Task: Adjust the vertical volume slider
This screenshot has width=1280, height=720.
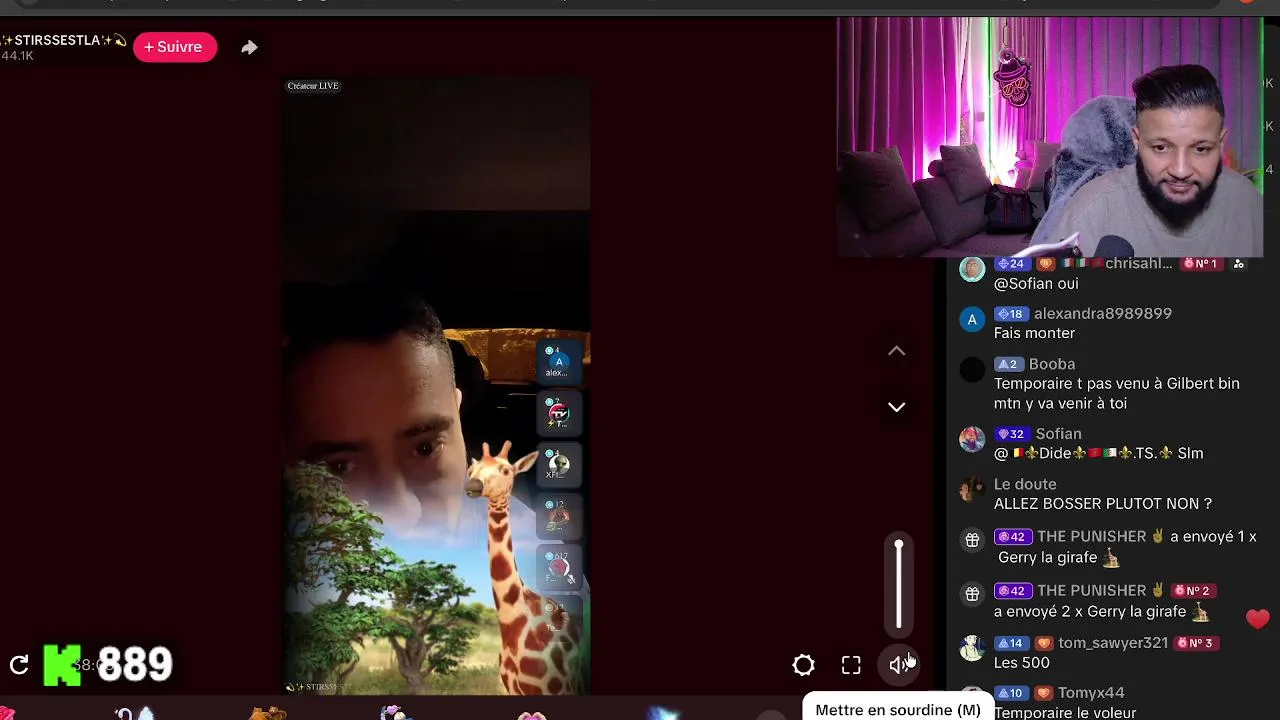Action: (x=899, y=585)
